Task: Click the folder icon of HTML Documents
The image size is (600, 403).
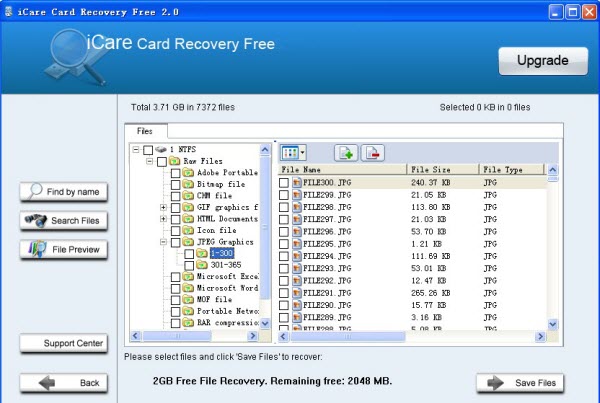Action: (x=188, y=219)
